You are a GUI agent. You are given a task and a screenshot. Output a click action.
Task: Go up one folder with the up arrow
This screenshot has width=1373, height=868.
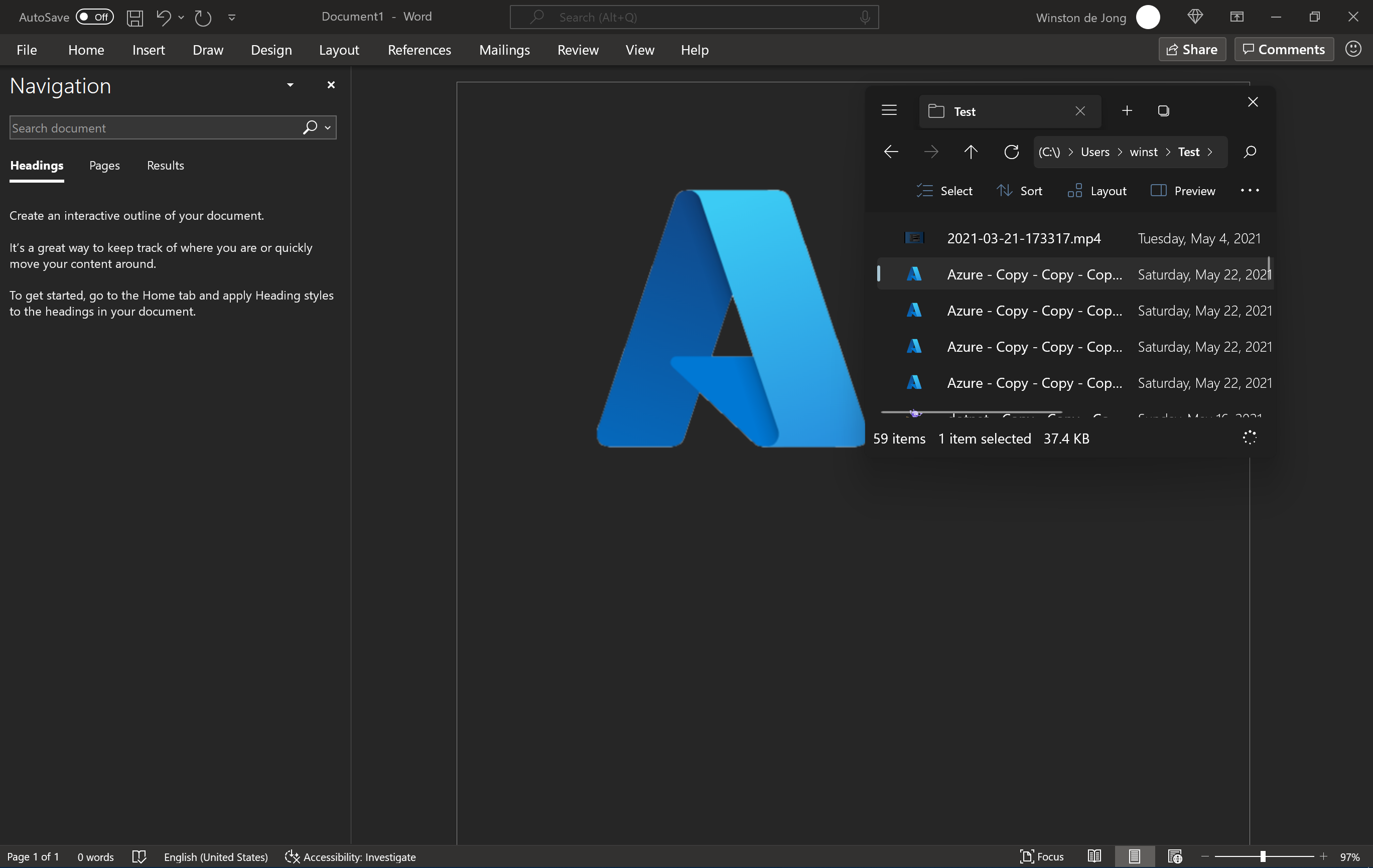[x=971, y=152]
